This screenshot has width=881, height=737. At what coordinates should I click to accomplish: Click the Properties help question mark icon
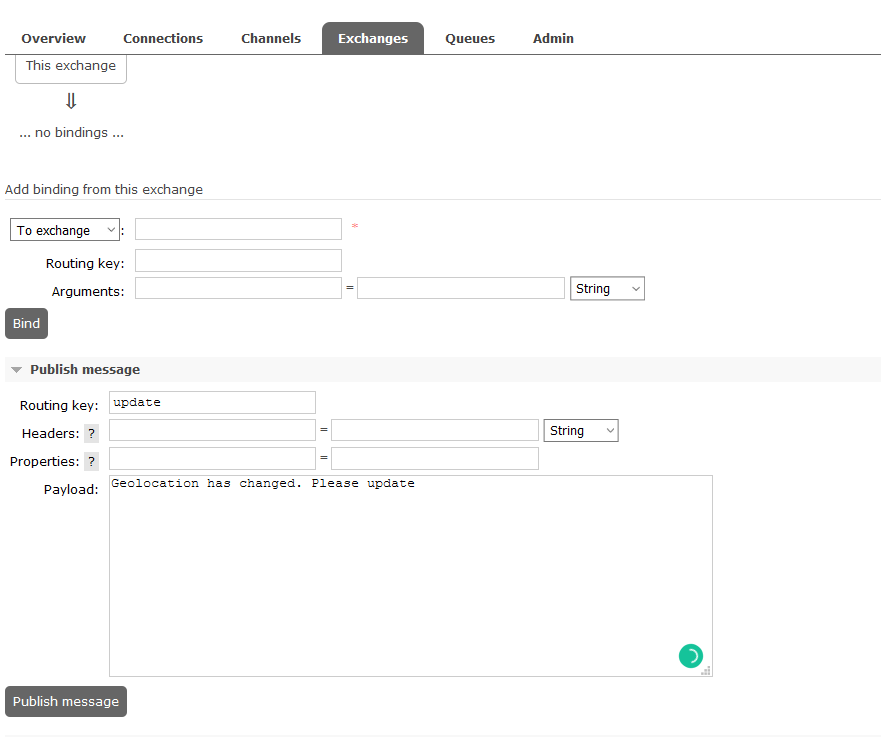coord(91,461)
